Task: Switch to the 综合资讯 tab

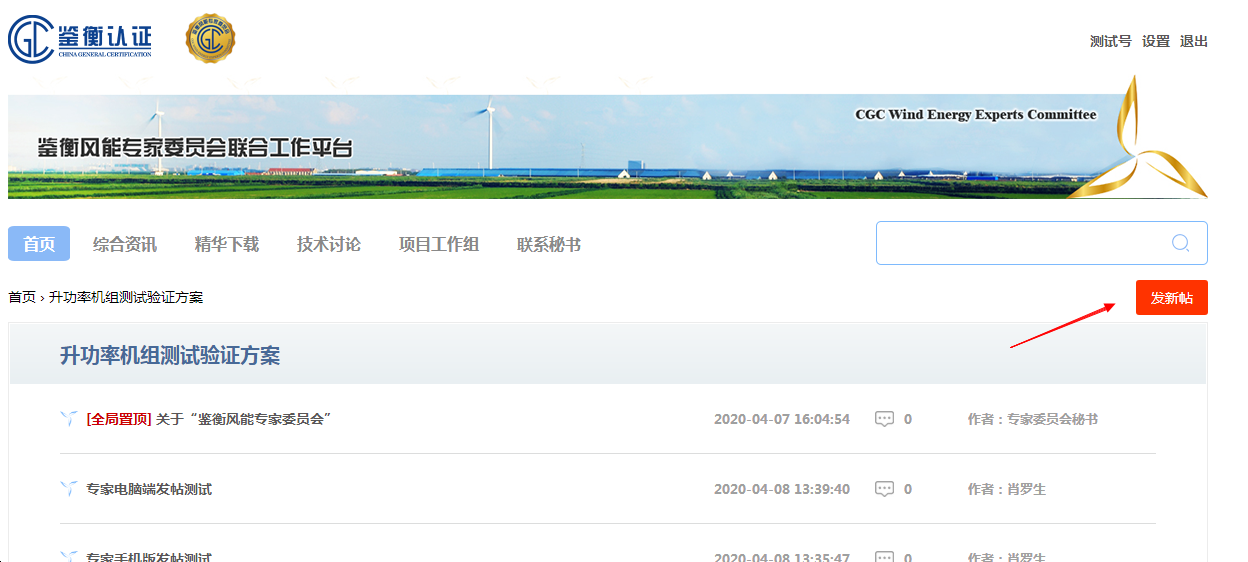Action: (x=125, y=244)
